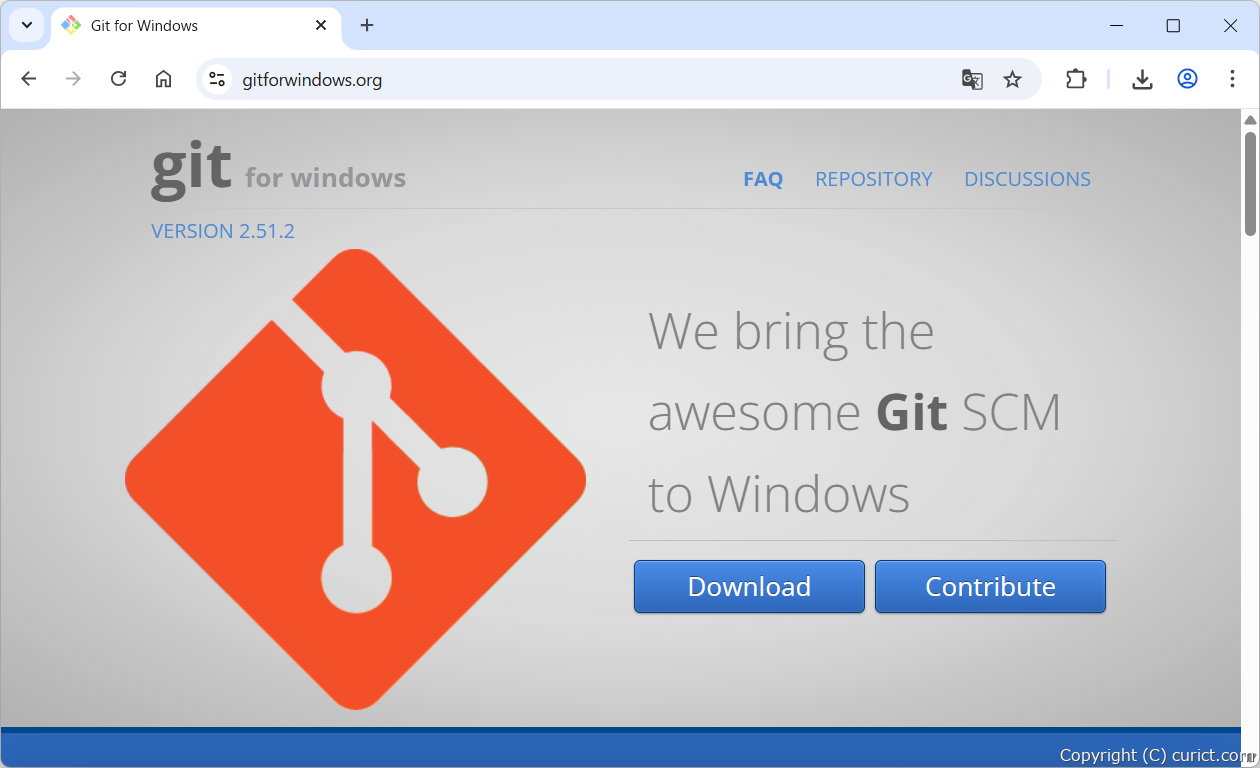
Task: Click the Translate page icon
Action: tap(971, 79)
